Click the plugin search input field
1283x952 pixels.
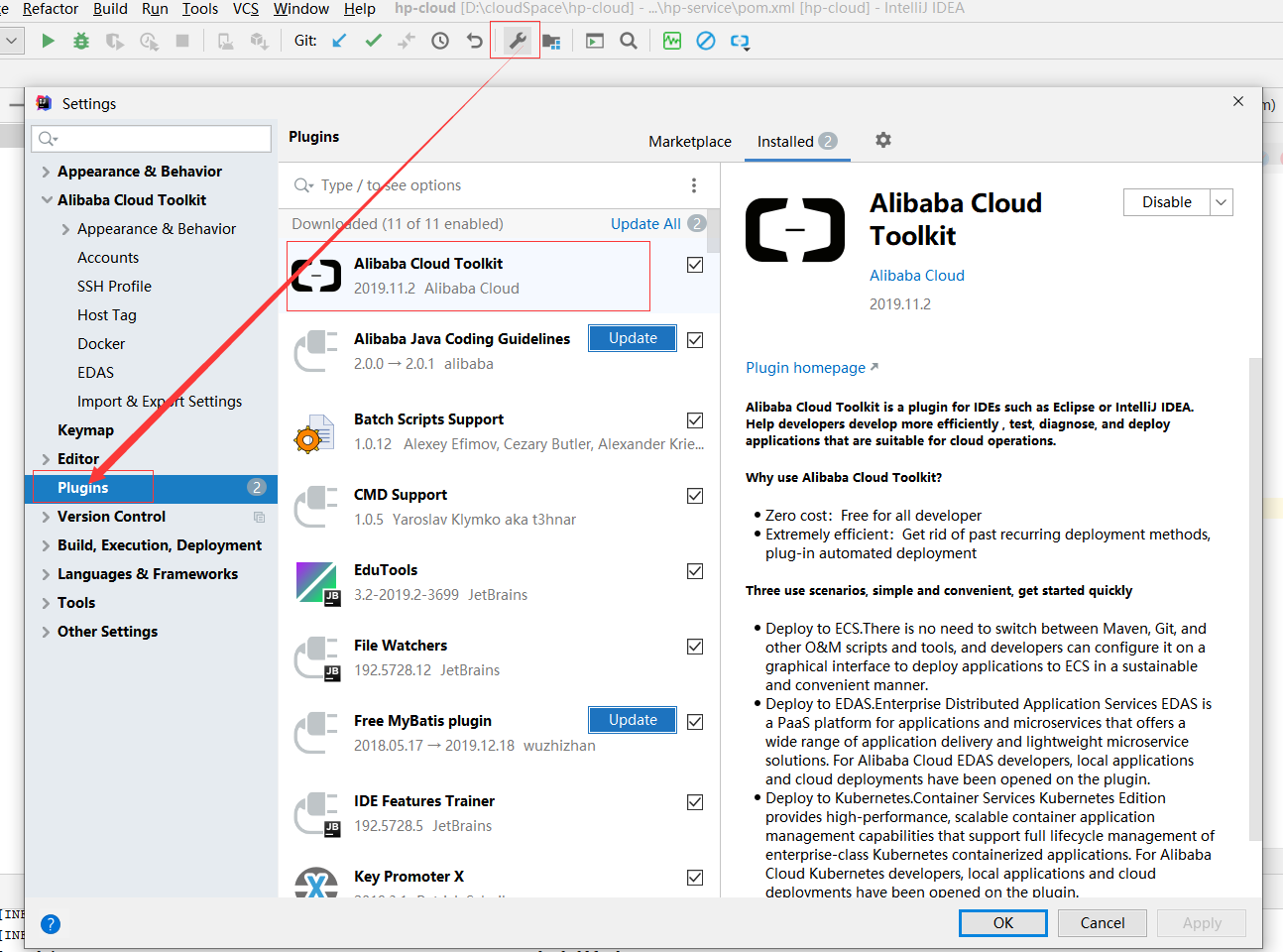(486, 185)
